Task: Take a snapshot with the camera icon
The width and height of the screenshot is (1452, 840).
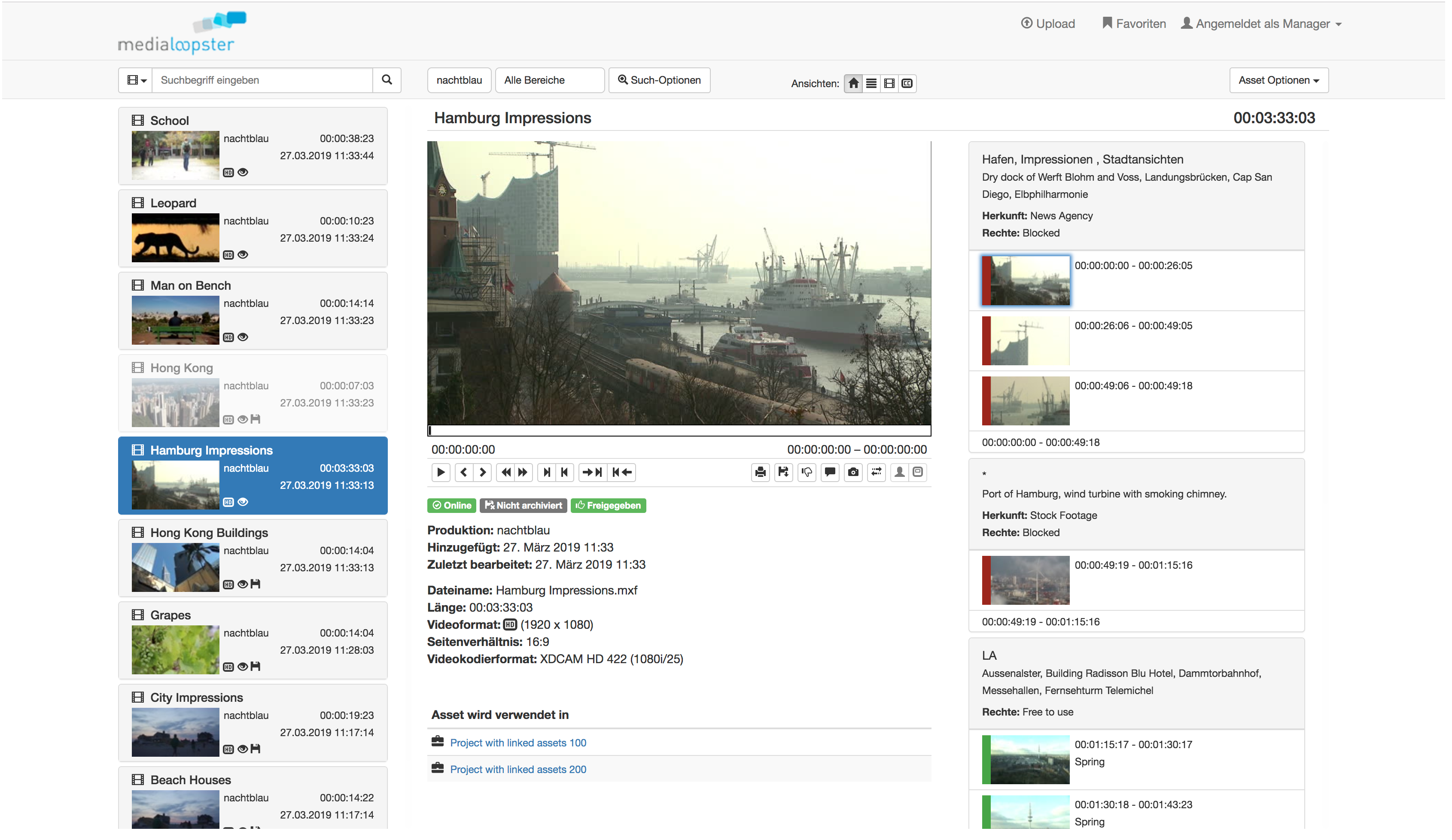Action: [853, 473]
